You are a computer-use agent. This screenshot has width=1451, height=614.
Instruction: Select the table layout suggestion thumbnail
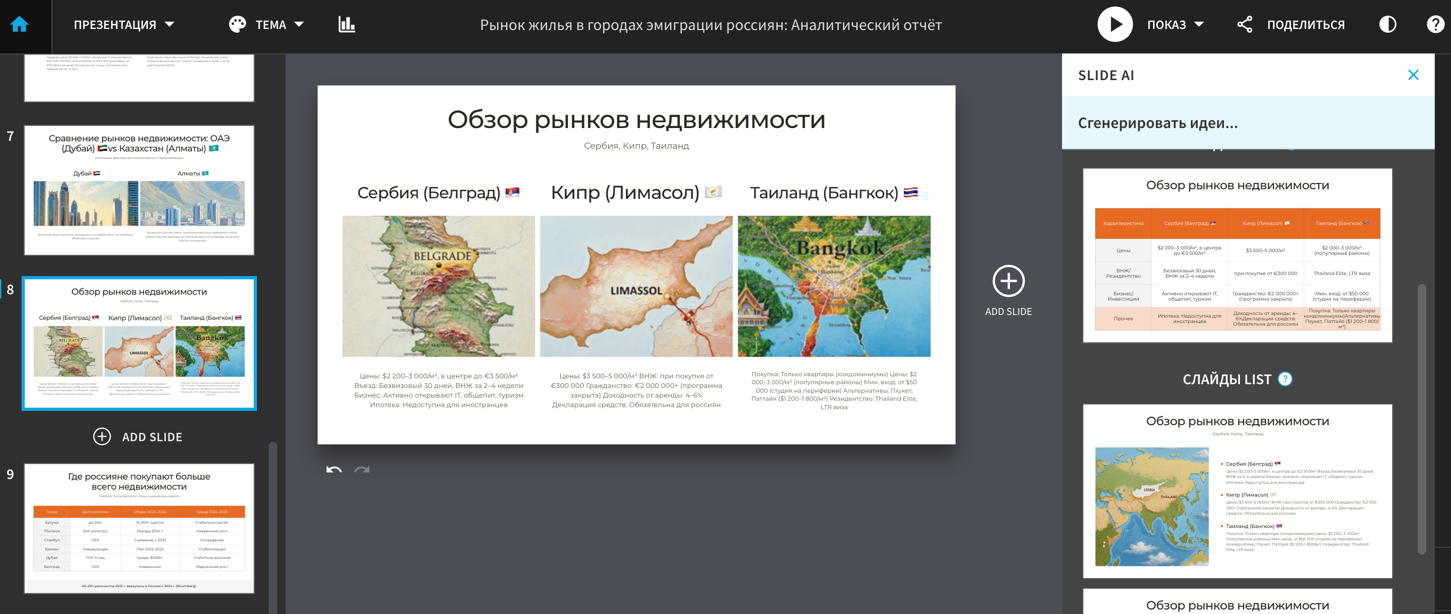point(1237,255)
